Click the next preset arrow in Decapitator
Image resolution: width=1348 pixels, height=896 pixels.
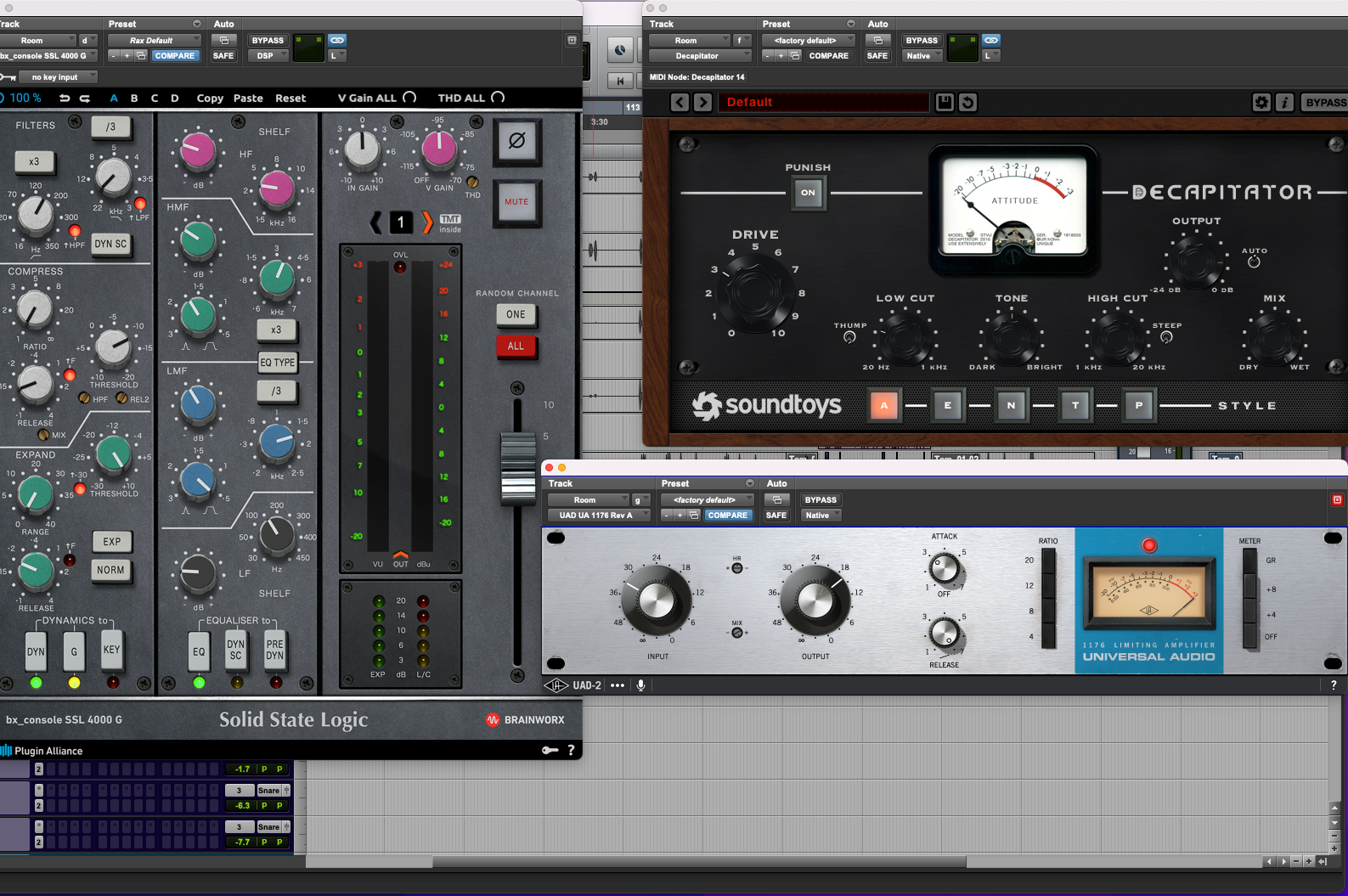(x=702, y=103)
